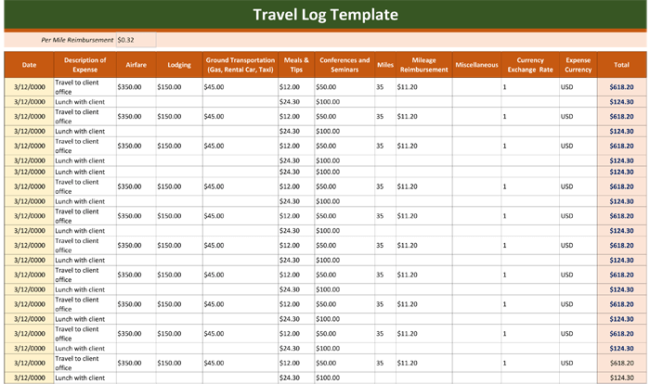The image size is (650, 384).
Task: Click the Miscellaneous column header
Action: click(x=477, y=65)
